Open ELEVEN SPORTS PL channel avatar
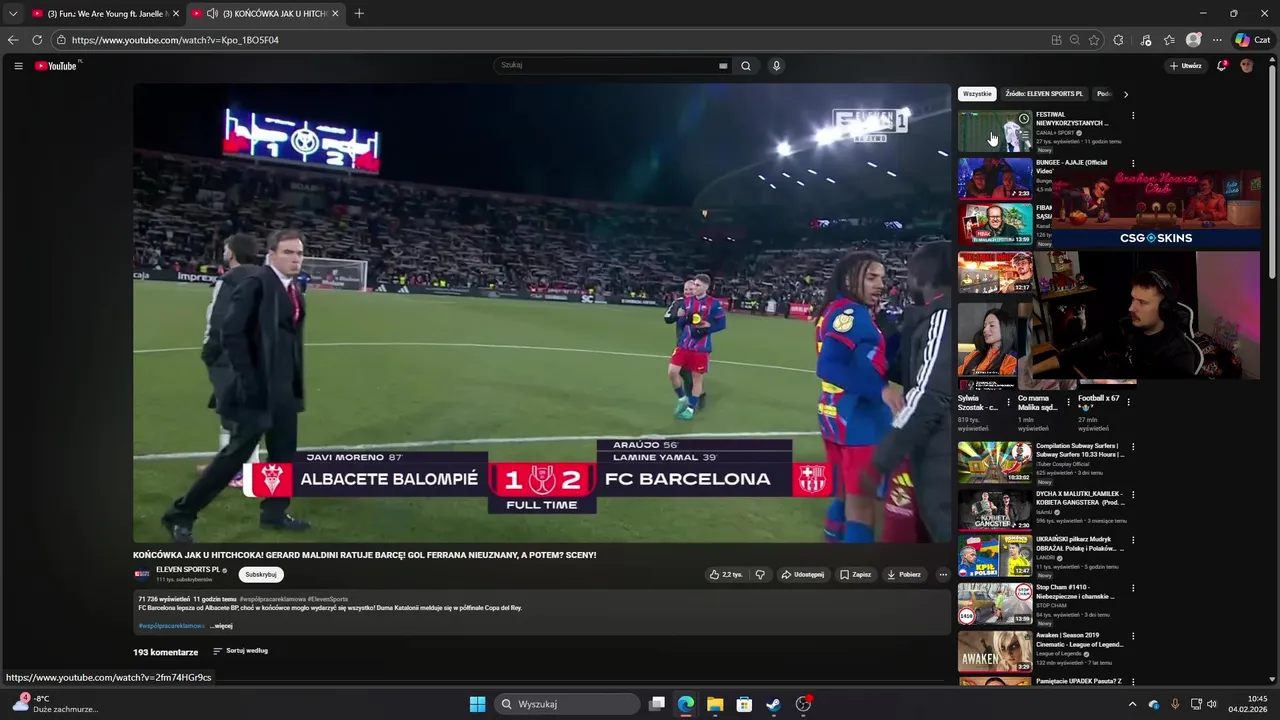 [142, 574]
